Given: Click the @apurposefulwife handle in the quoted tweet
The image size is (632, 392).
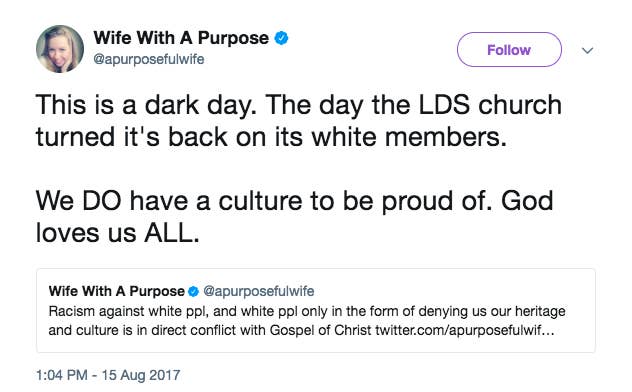Looking at the screenshot, I should (x=259, y=291).
